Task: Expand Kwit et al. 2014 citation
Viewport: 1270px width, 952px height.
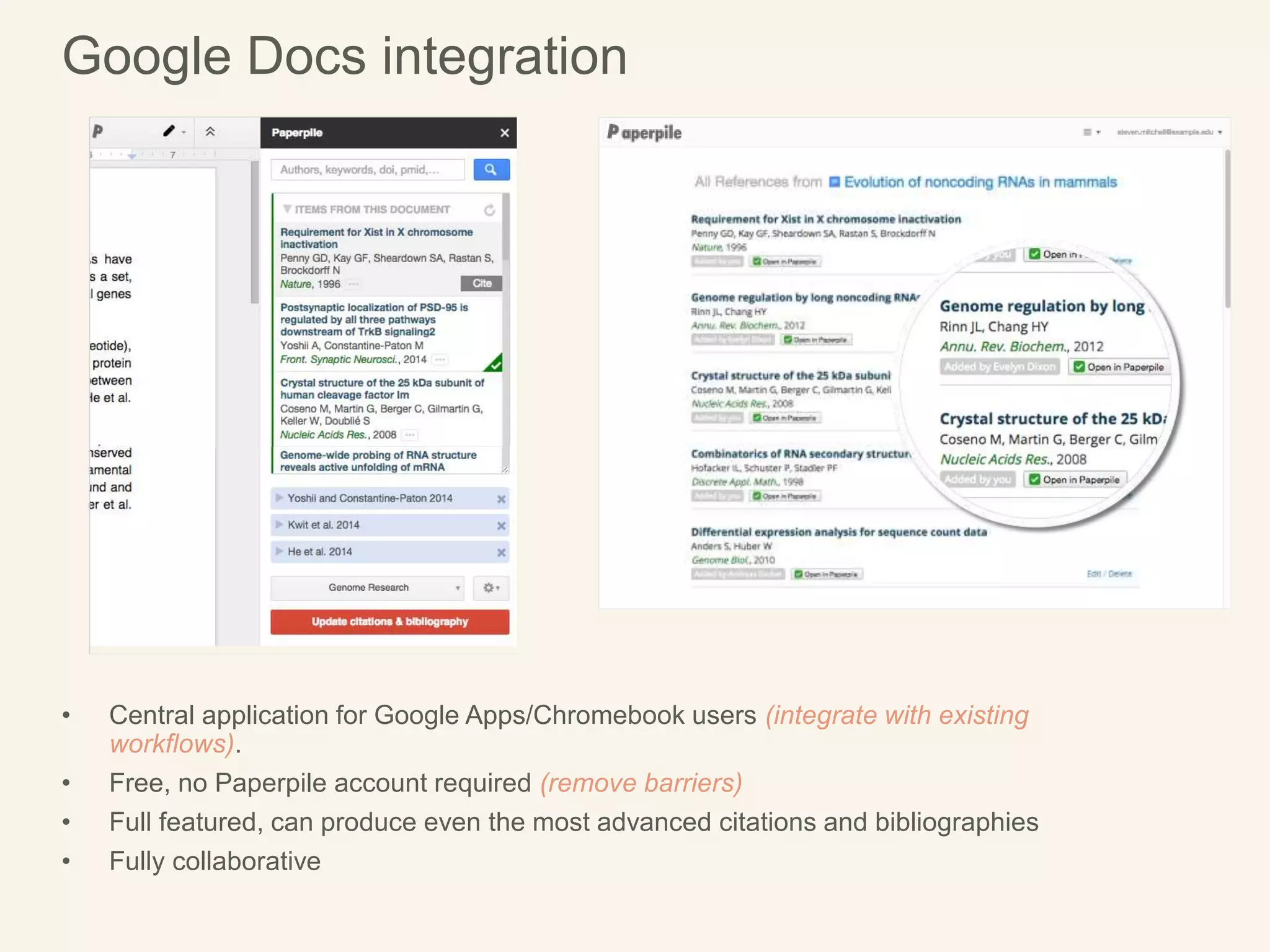Action: pyautogui.click(x=279, y=524)
